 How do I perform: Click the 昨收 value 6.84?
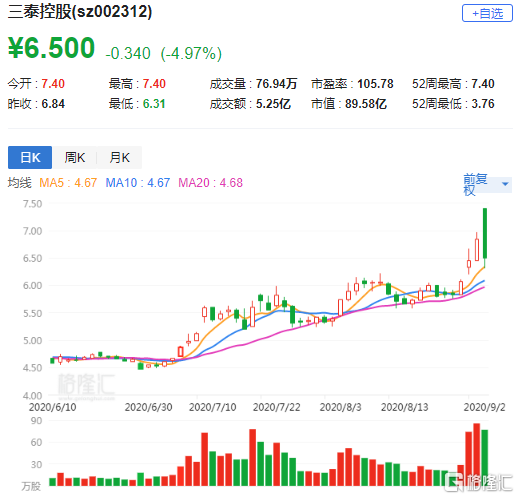coord(53,104)
